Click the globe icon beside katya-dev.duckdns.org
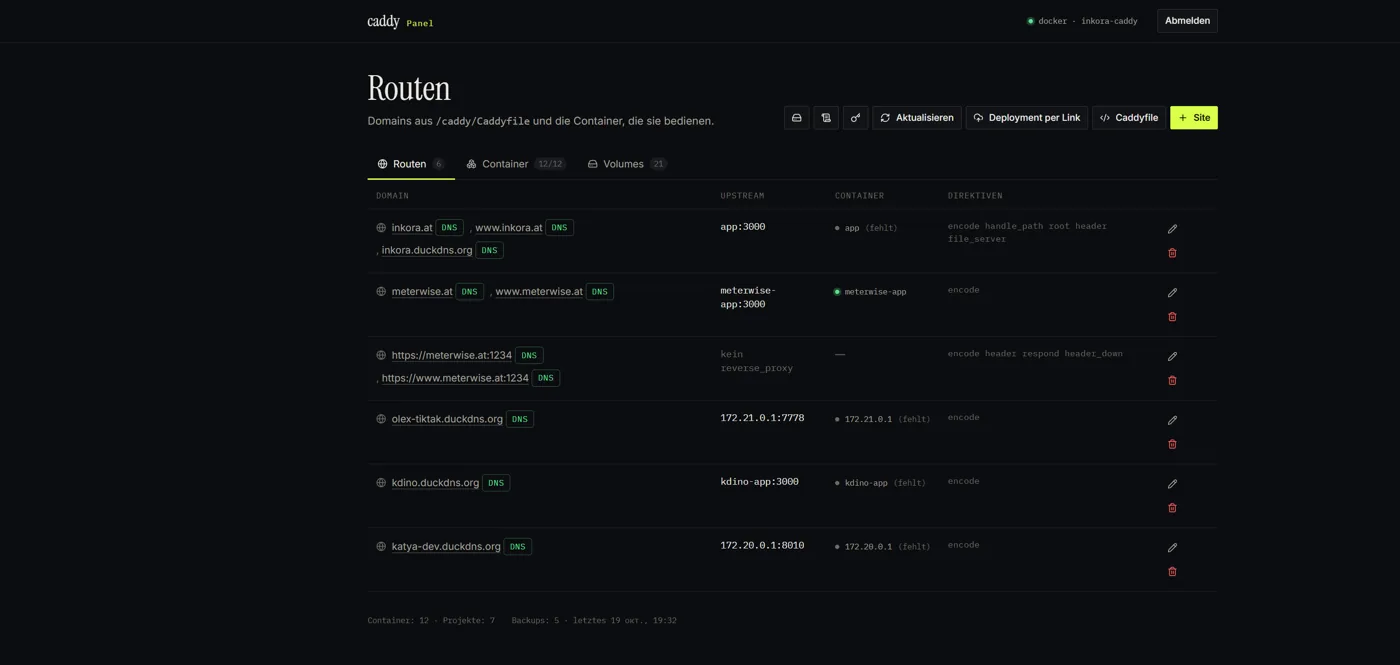The width and height of the screenshot is (1400, 665). [x=381, y=547]
